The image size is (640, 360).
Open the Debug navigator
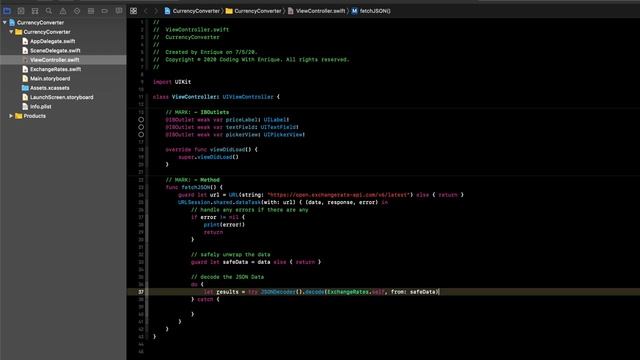(x=91, y=11)
